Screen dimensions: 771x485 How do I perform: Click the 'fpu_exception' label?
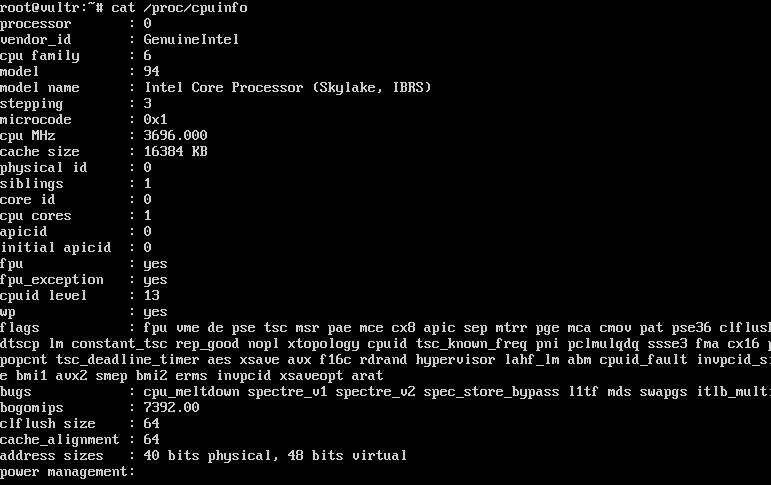(x=52, y=279)
